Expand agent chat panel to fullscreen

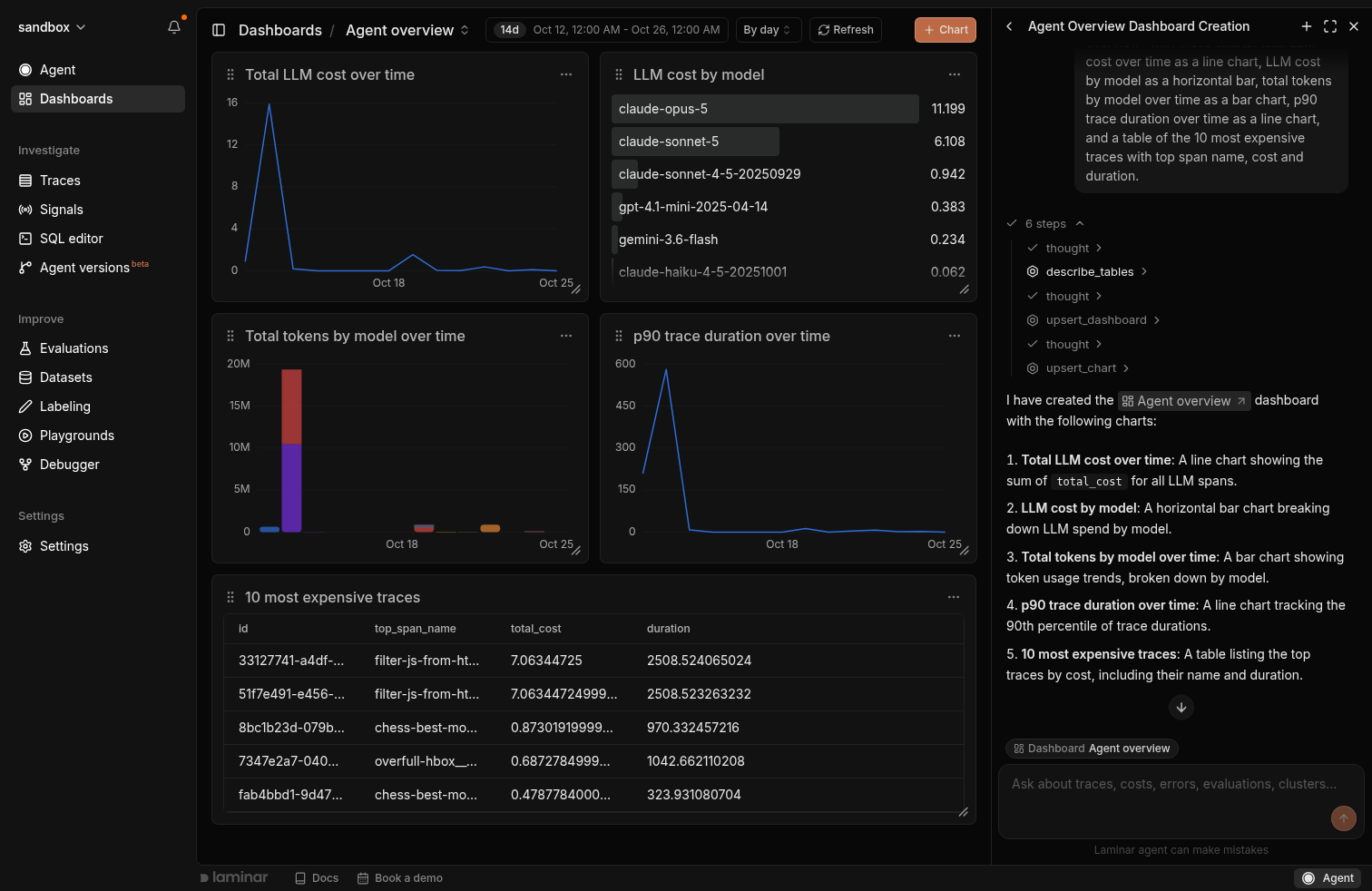tap(1330, 26)
